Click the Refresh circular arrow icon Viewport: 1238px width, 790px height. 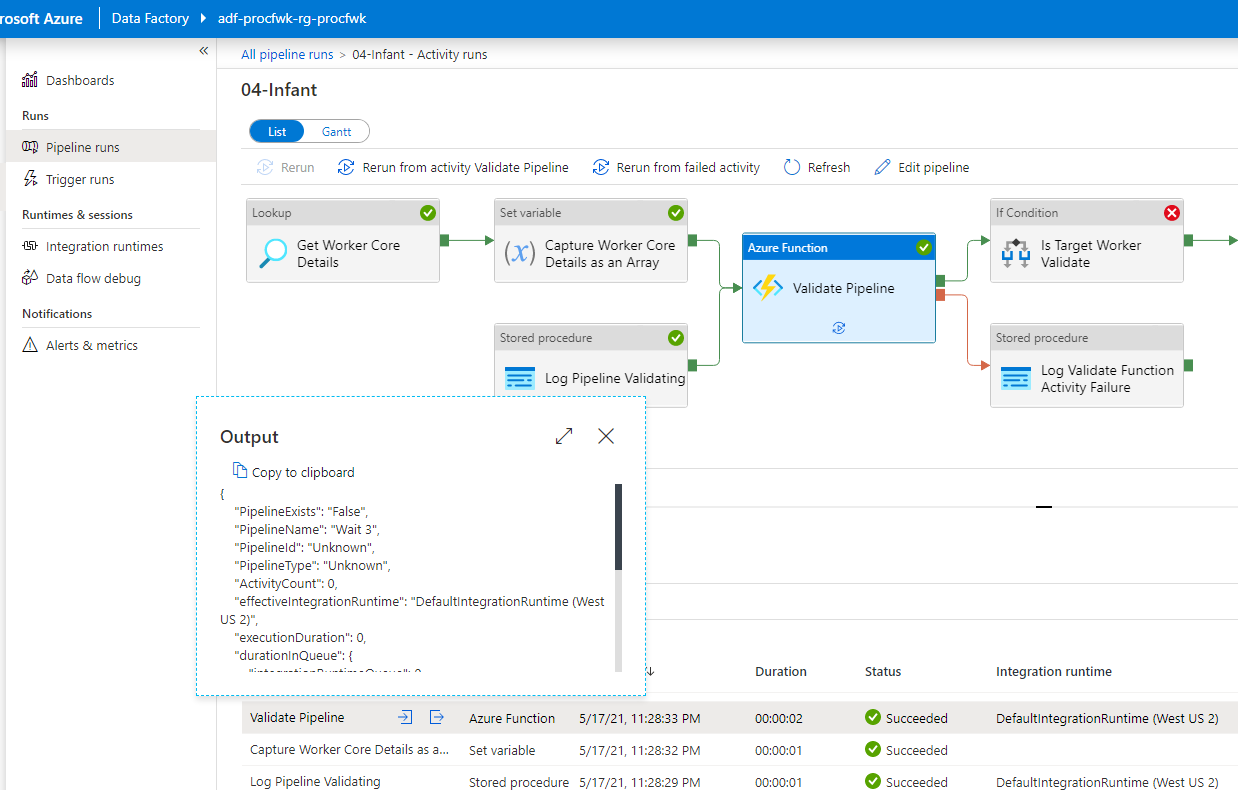(792, 167)
